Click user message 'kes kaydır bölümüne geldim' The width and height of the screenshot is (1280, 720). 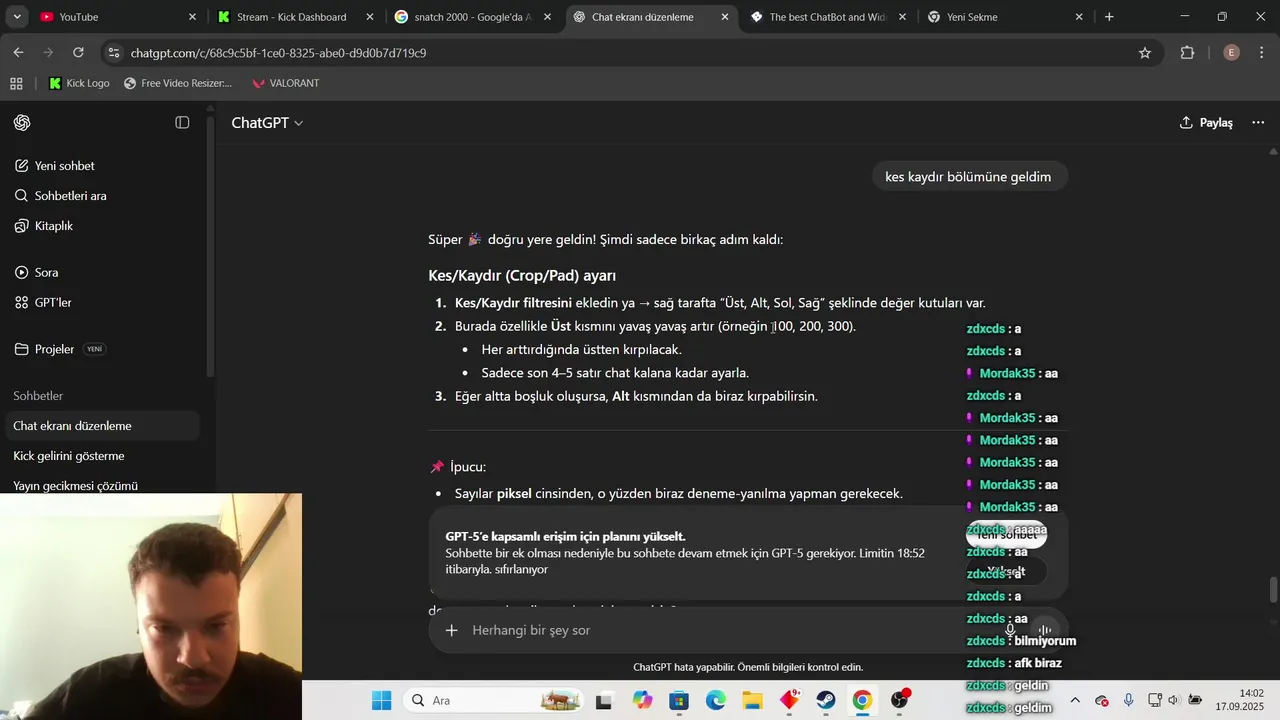point(968,177)
